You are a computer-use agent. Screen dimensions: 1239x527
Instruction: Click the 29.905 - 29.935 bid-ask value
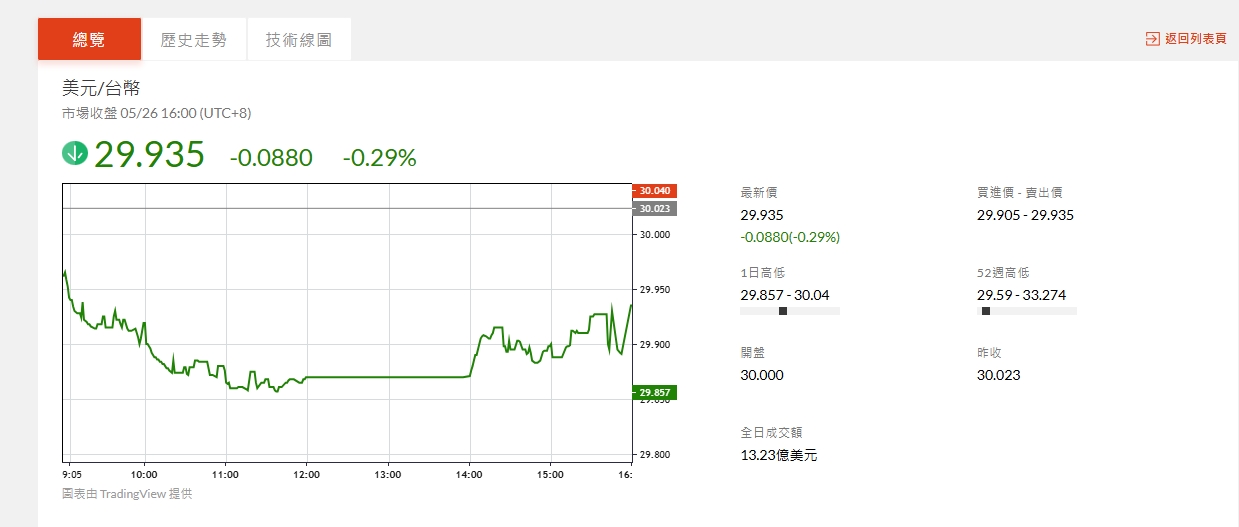pyautogui.click(x=1024, y=215)
